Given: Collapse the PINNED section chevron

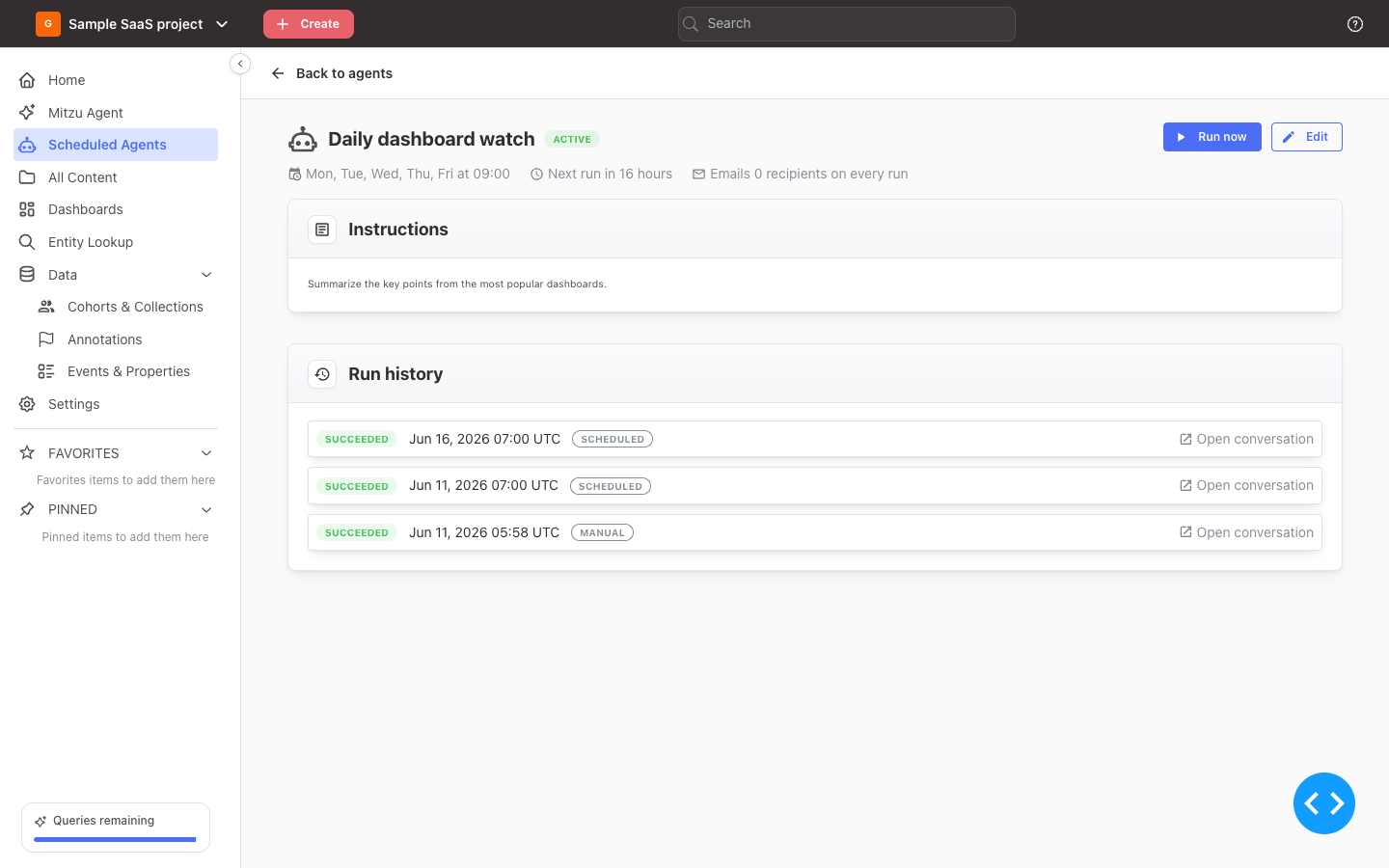Looking at the screenshot, I should (206, 509).
